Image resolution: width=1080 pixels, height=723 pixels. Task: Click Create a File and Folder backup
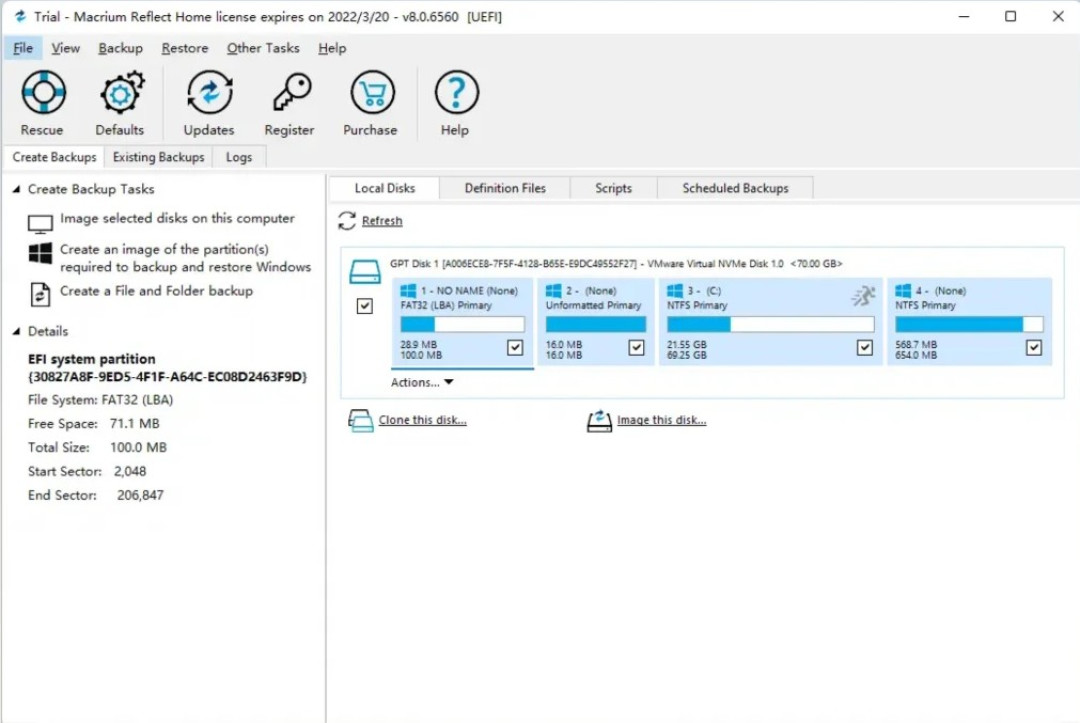(x=156, y=291)
